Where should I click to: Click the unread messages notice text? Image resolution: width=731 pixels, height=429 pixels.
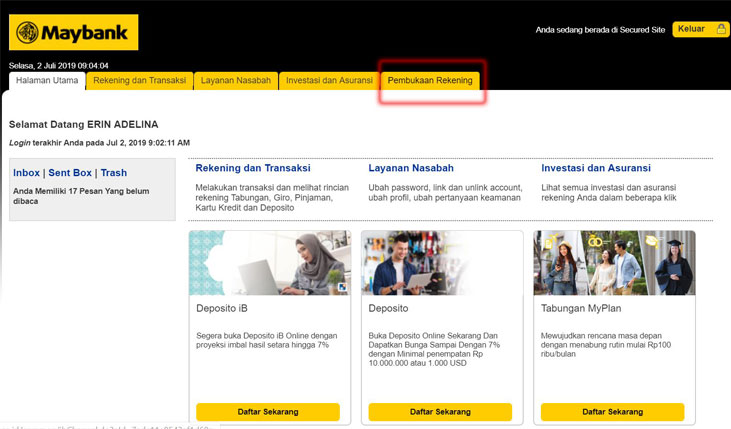pyautogui.click(x=81, y=196)
